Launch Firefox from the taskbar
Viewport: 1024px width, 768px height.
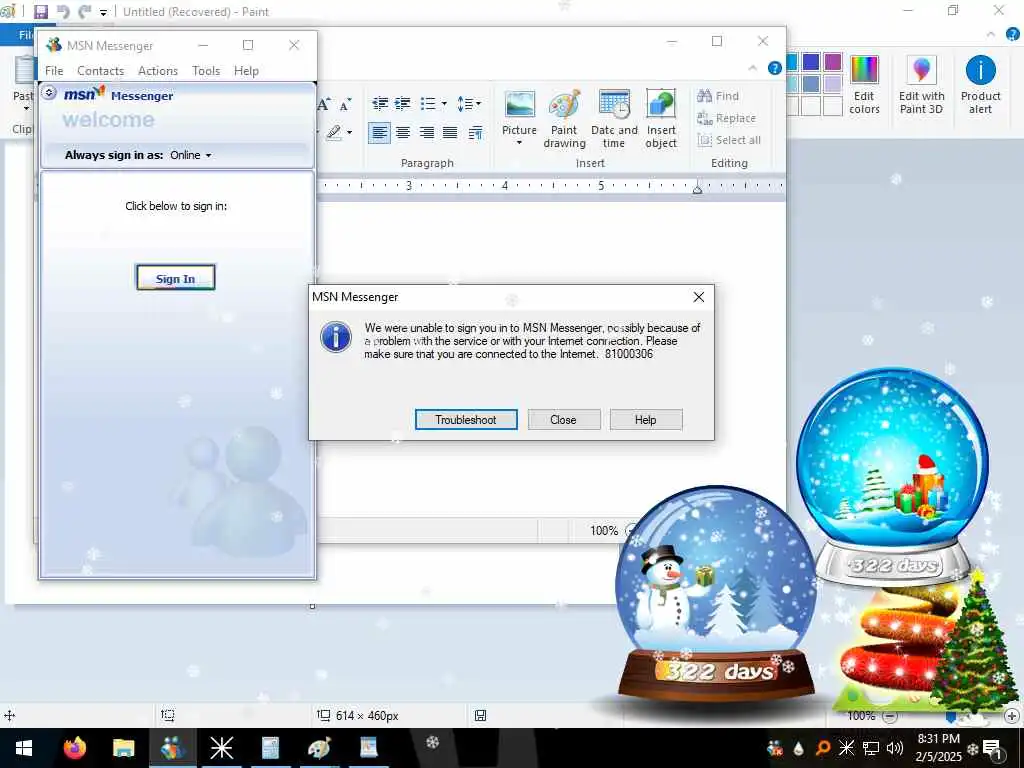coord(75,748)
